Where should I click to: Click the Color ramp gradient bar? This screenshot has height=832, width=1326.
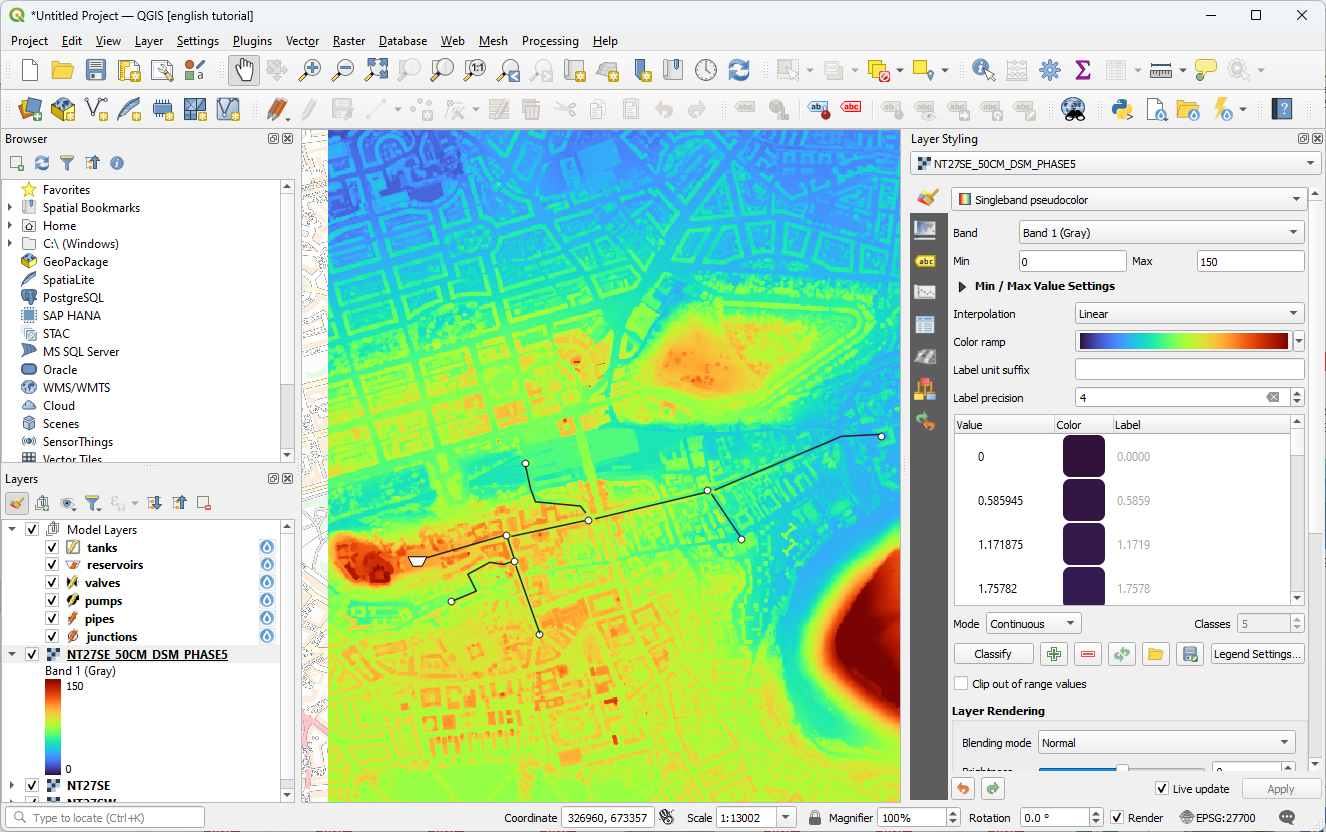click(x=1182, y=342)
